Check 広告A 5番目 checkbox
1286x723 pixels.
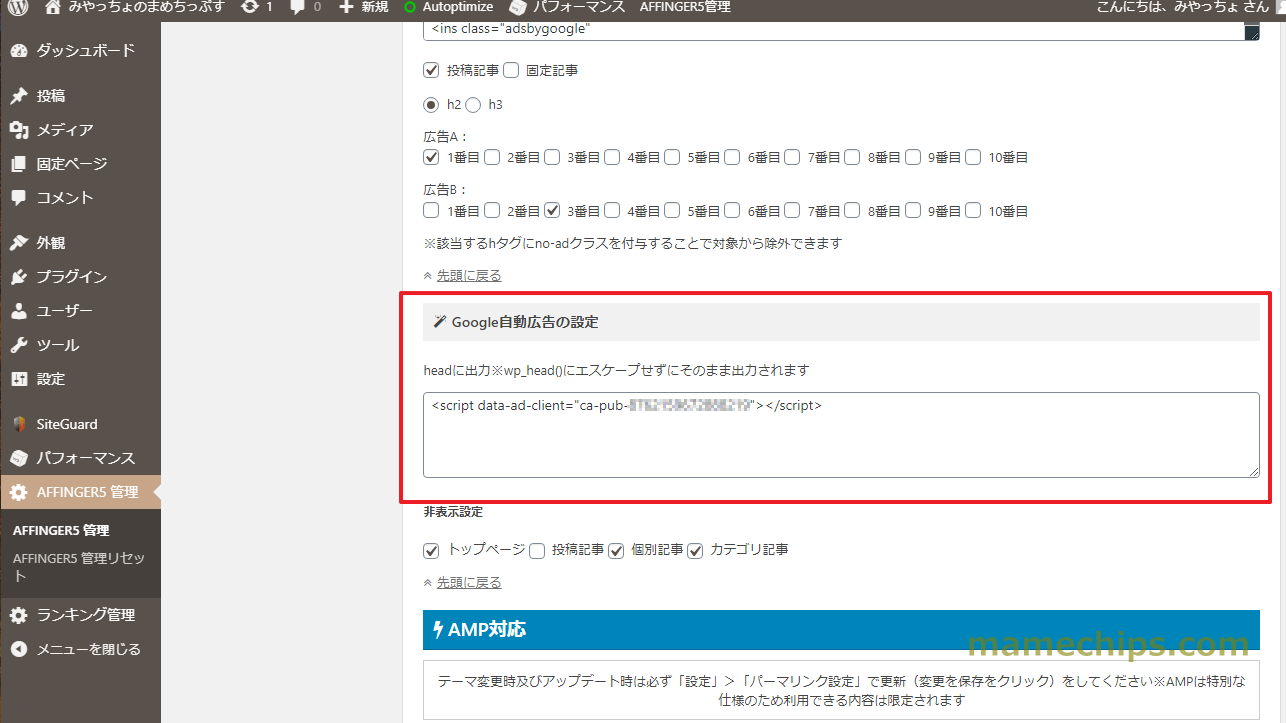672,157
